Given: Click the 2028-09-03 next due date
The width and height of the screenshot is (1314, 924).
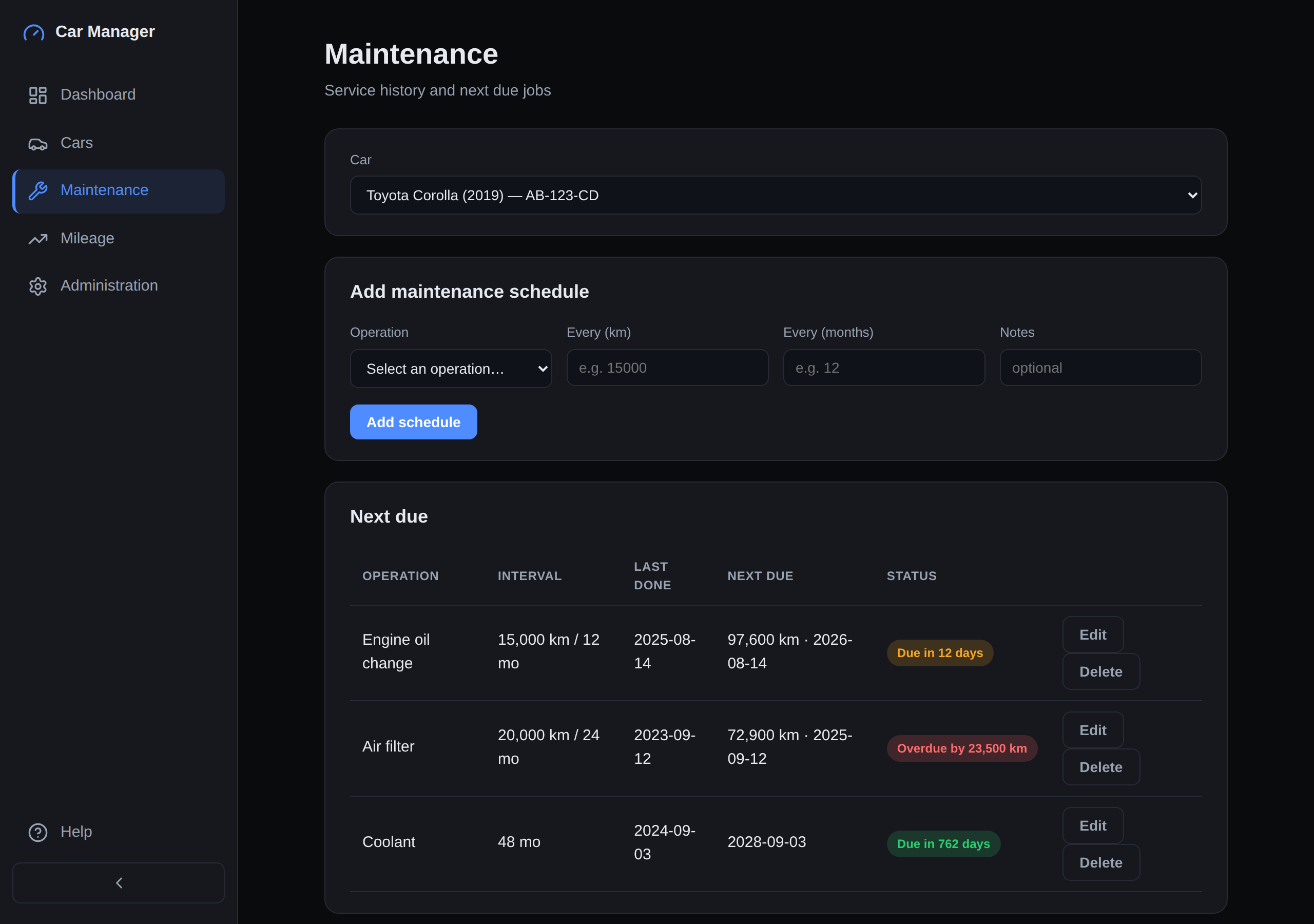Looking at the screenshot, I should [x=766, y=842].
